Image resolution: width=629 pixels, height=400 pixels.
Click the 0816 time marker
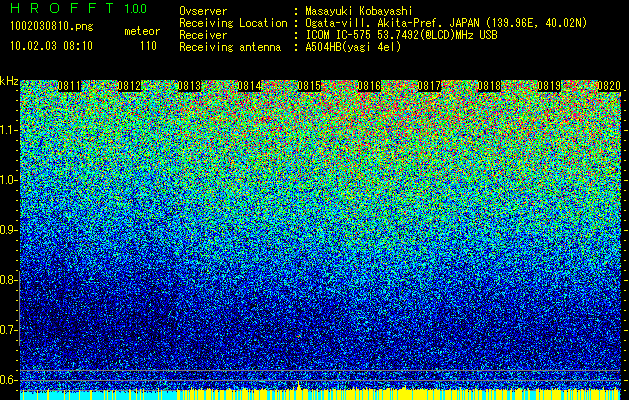tap(369, 86)
